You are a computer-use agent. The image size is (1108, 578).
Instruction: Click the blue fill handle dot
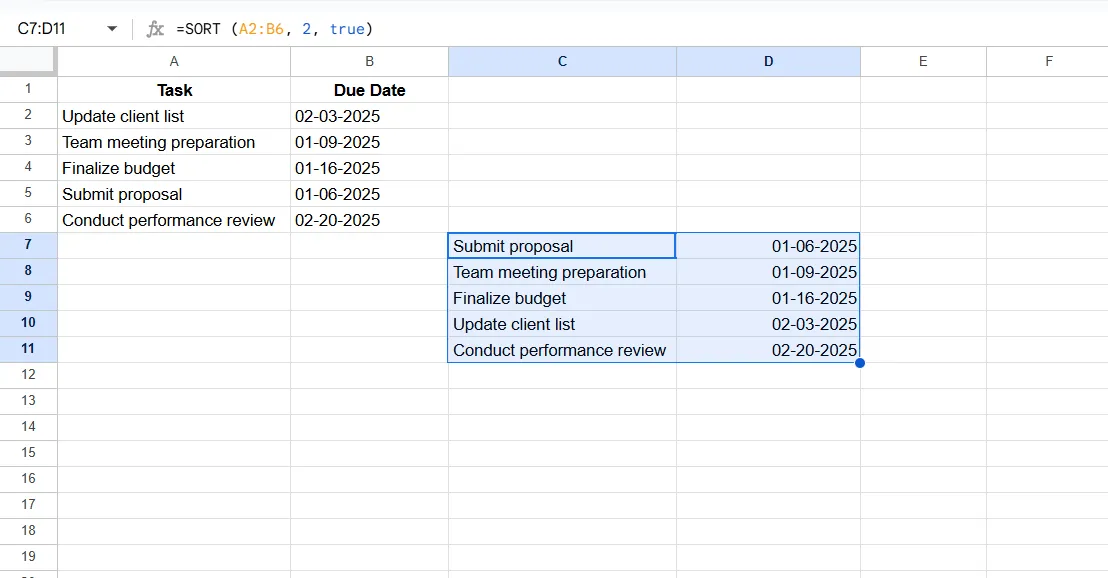pyautogui.click(x=860, y=363)
